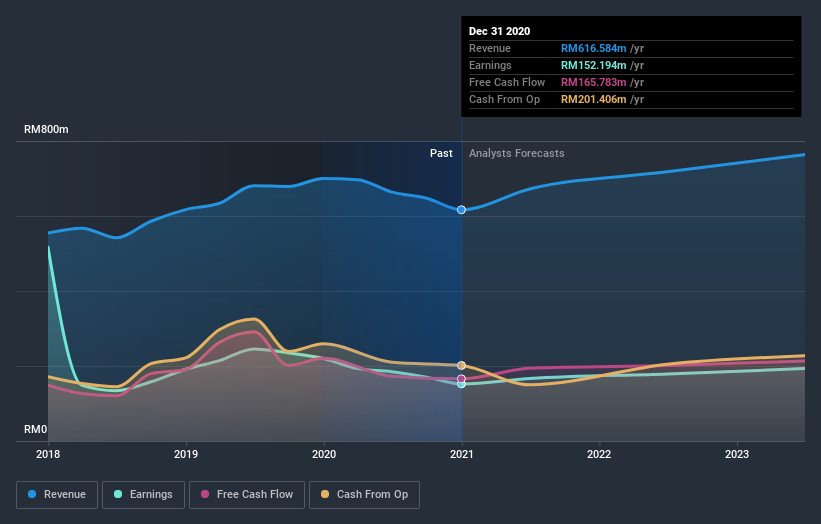
Task: Click the 2021 x-axis label
Action: (462, 454)
